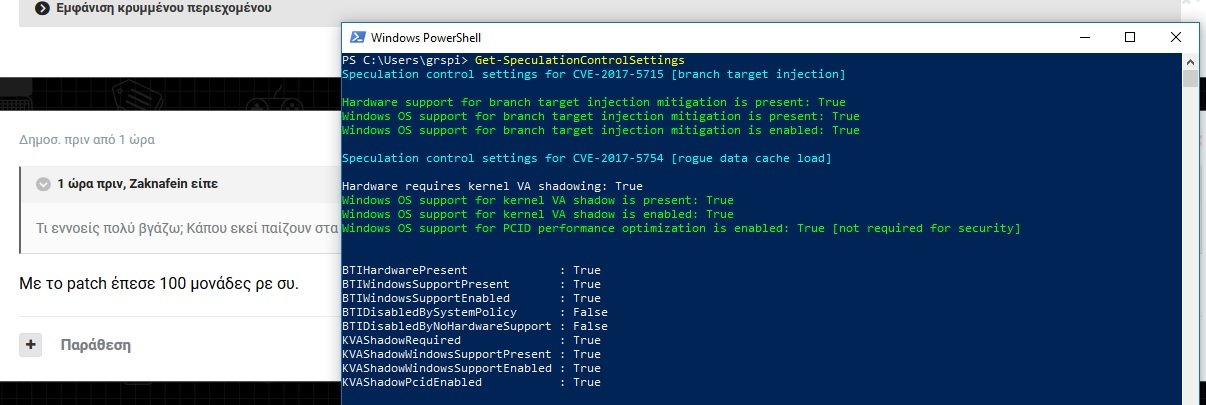
Task: Click the PowerShell vertical scrollbar thumb
Action: click(1190, 79)
